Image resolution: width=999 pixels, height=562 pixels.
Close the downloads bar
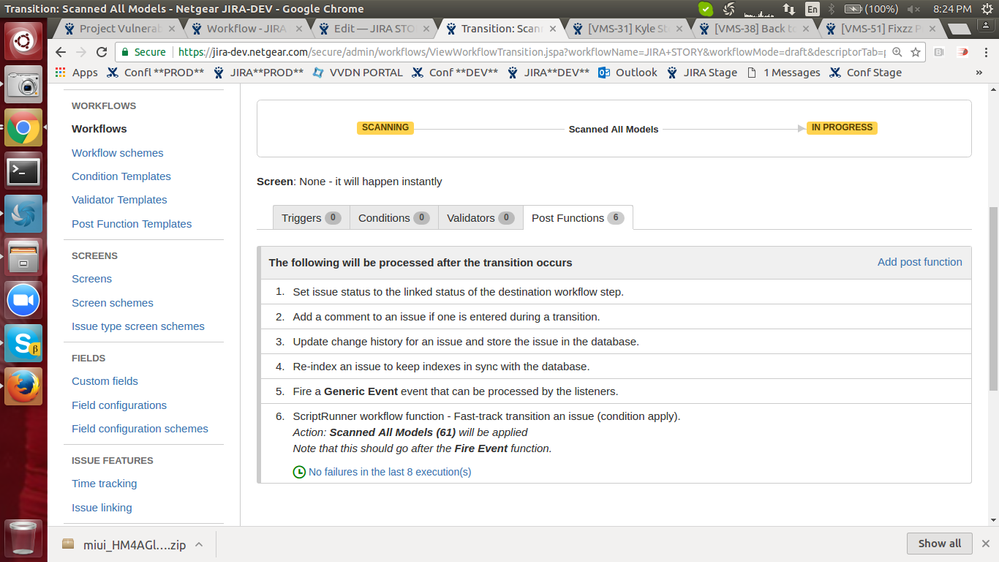coord(986,544)
